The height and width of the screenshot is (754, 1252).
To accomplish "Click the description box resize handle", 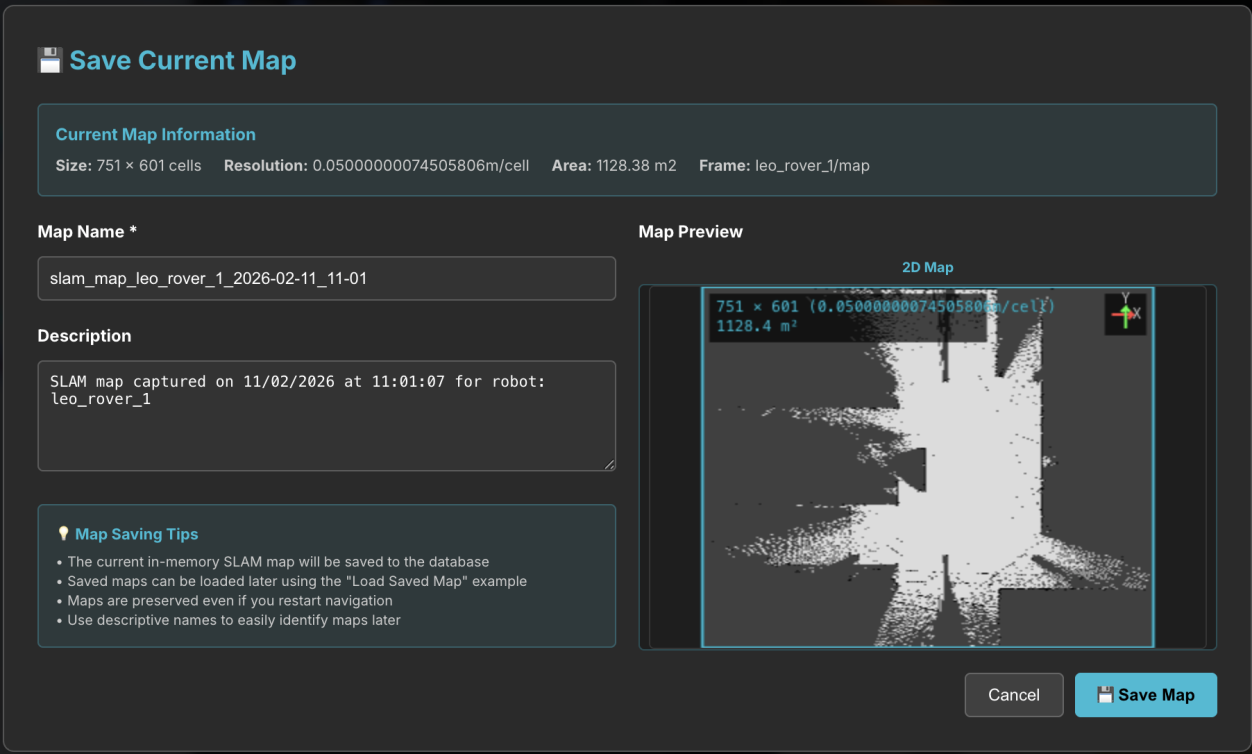I will pyautogui.click(x=609, y=464).
